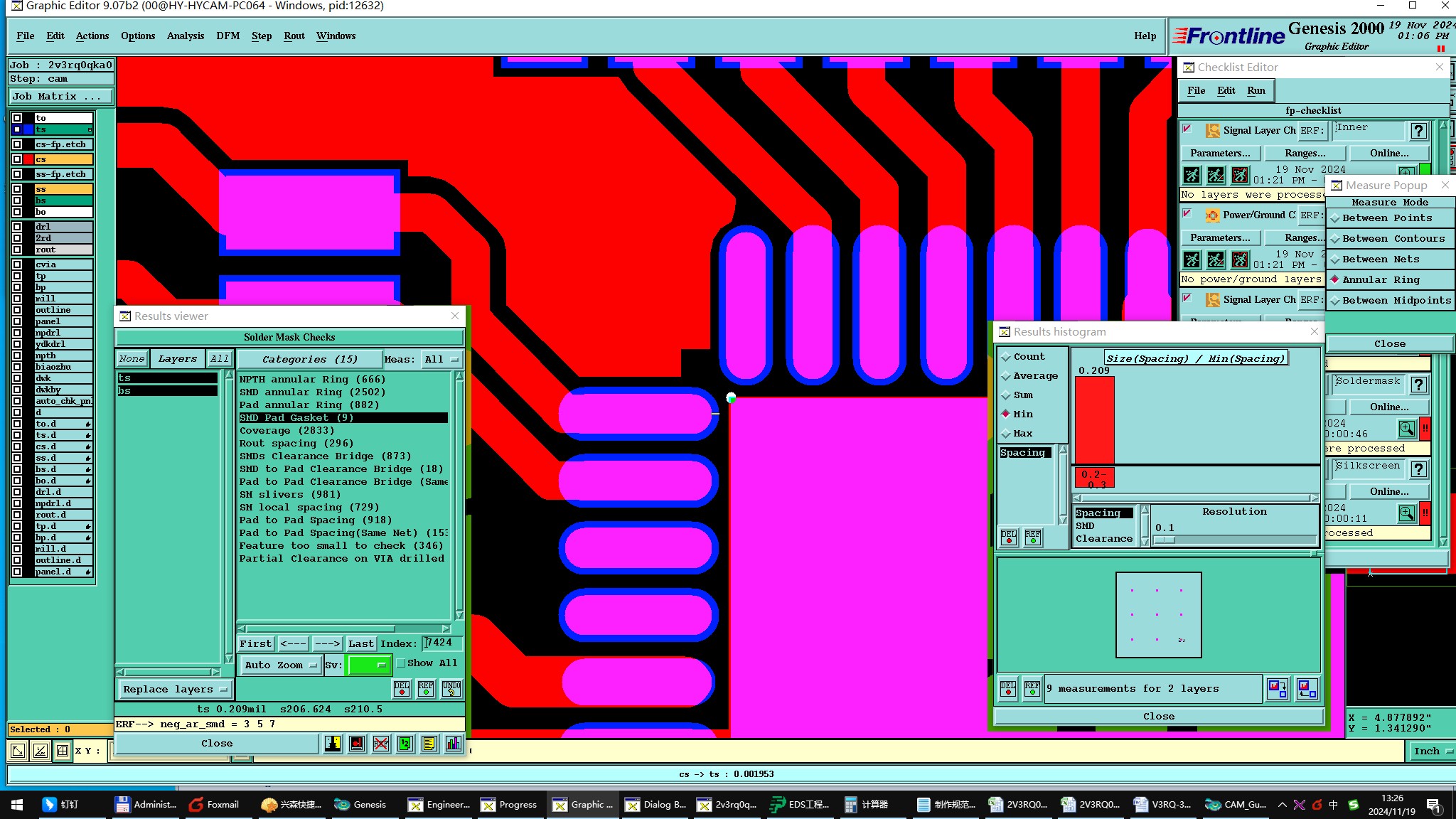Viewport: 1456px width, 819px height.
Task: Open the Replace layers dropdown
Action: pyautogui.click(x=174, y=690)
